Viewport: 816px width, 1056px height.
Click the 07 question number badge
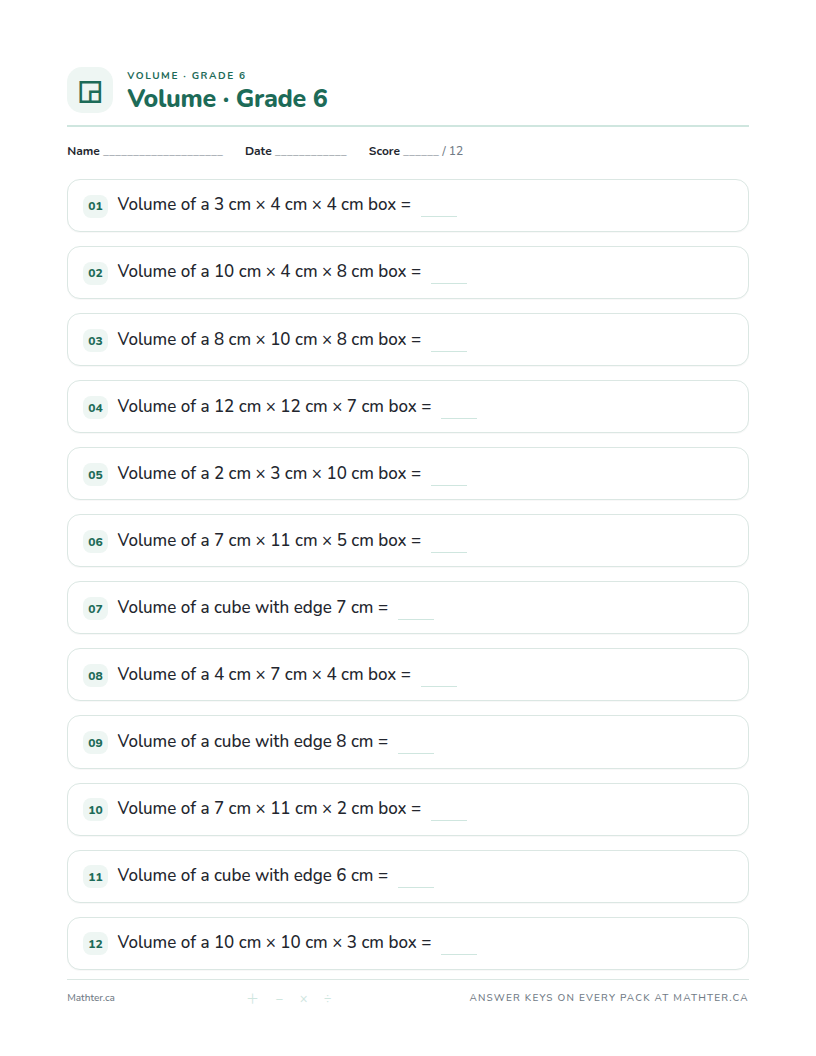click(x=96, y=609)
